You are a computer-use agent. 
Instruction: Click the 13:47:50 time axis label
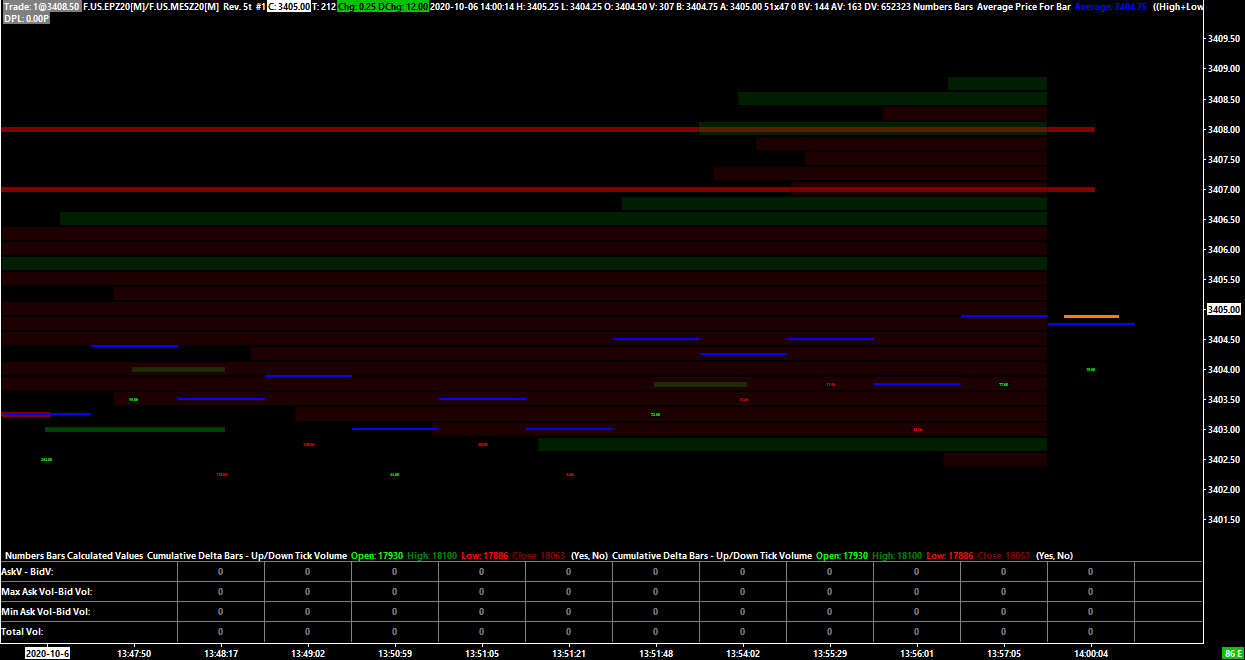click(133, 653)
